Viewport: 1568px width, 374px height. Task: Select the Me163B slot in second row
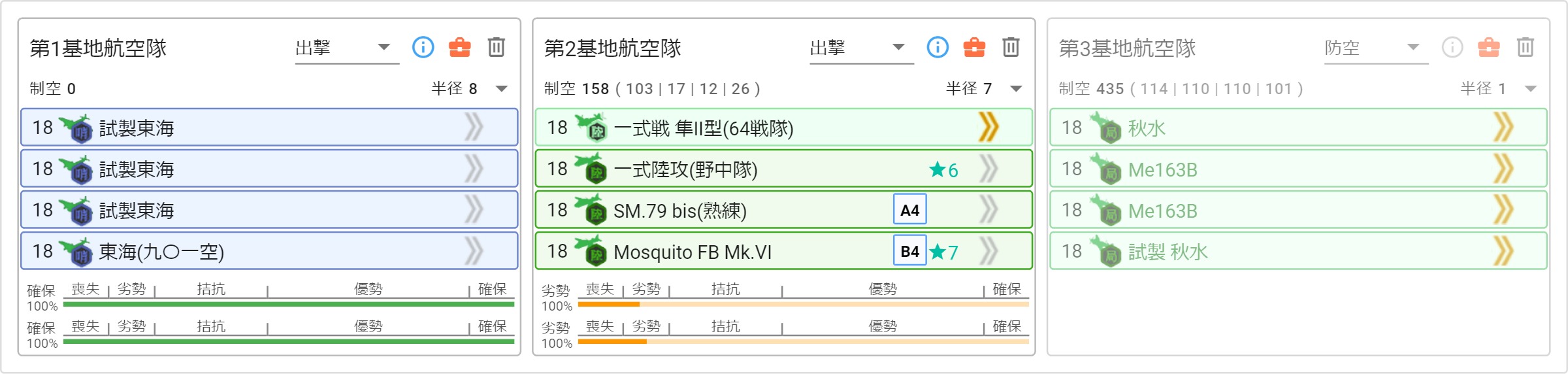click(x=1298, y=169)
